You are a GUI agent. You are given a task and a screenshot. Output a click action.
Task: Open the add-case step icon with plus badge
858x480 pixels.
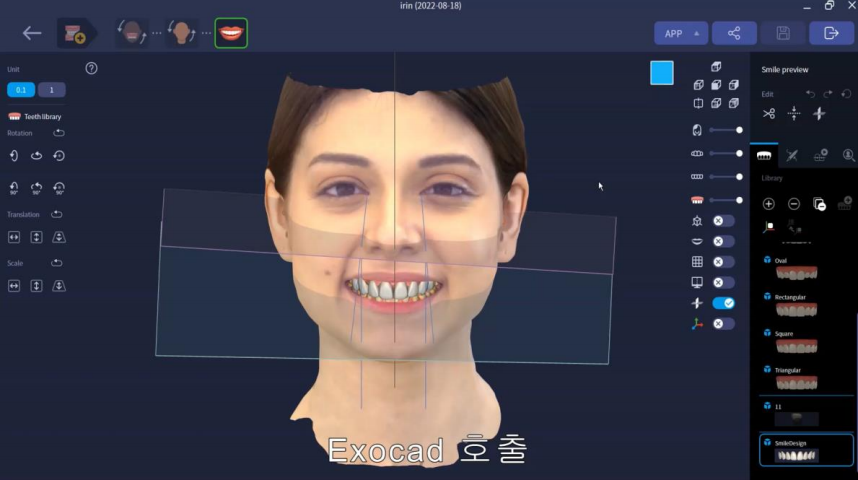[75, 33]
